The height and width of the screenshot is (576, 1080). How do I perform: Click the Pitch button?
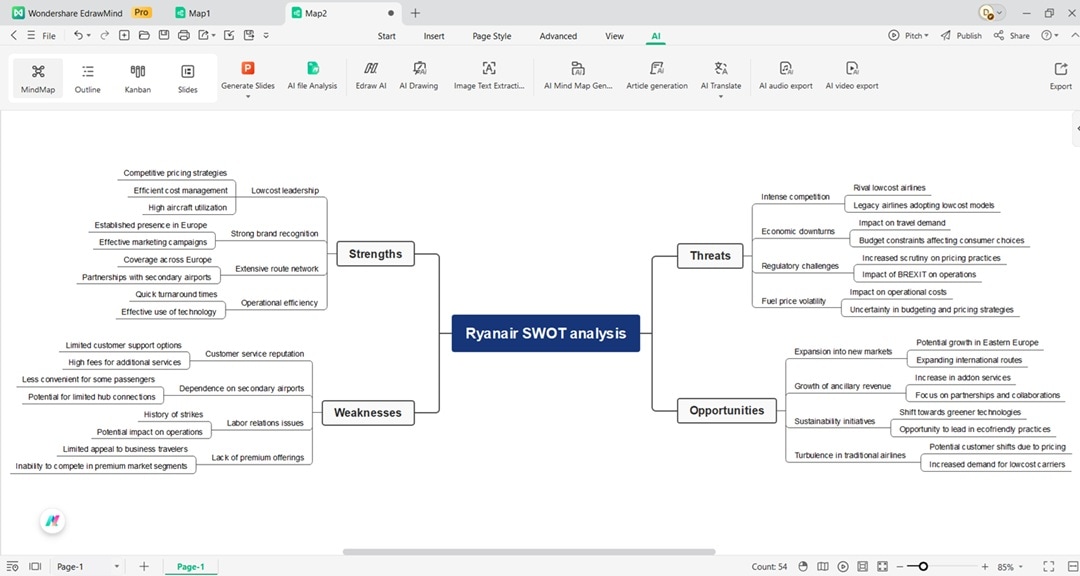coord(908,35)
